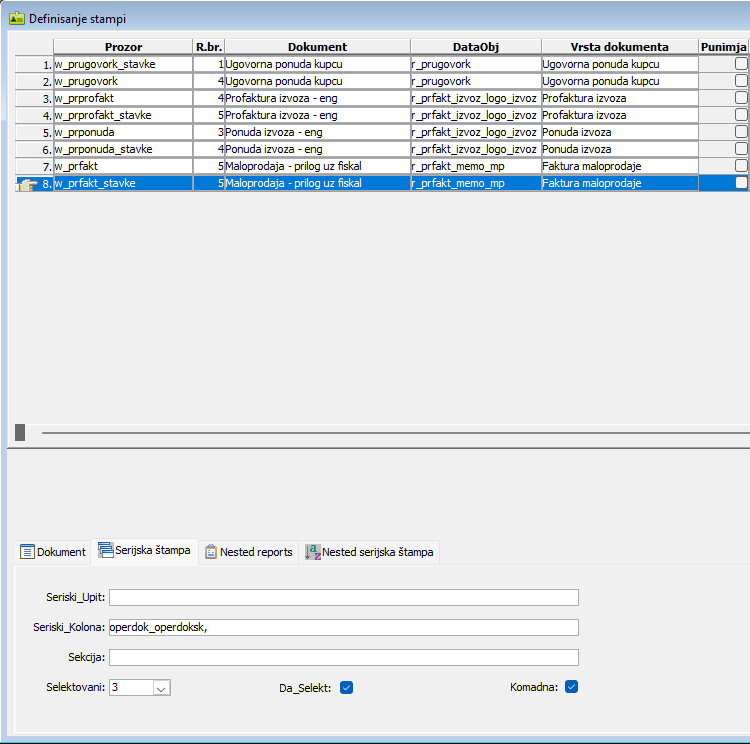The height and width of the screenshot is (744, 750).
Task: Click the pointing hand row indicator icon
Action: point(27,184)
